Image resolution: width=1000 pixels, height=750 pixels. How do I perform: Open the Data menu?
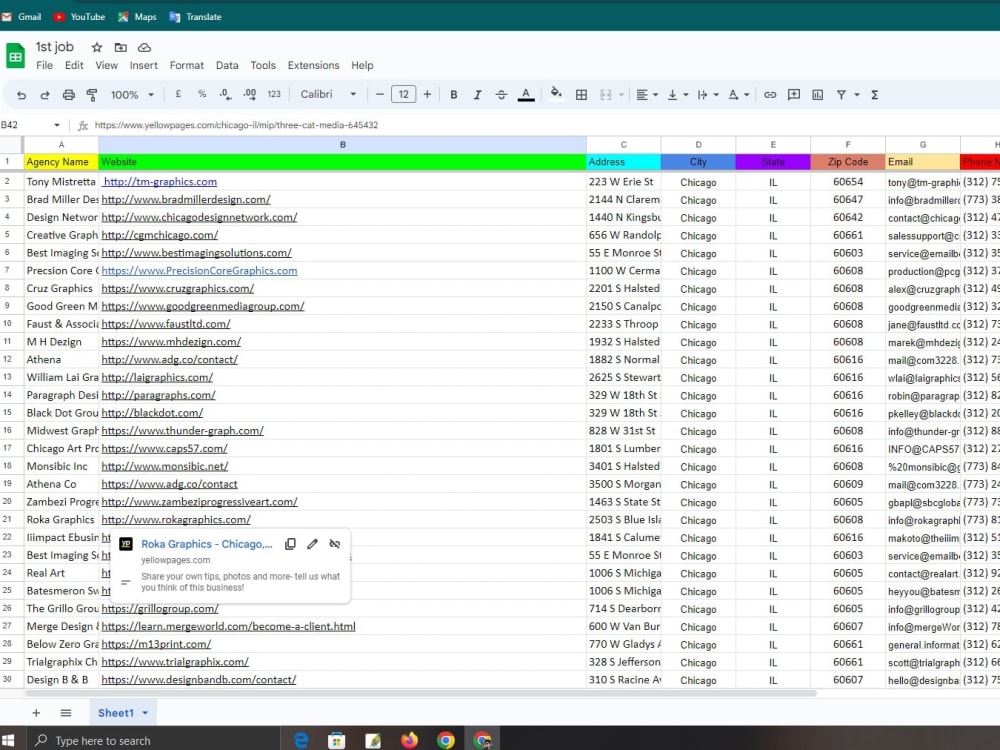(227, 65)
